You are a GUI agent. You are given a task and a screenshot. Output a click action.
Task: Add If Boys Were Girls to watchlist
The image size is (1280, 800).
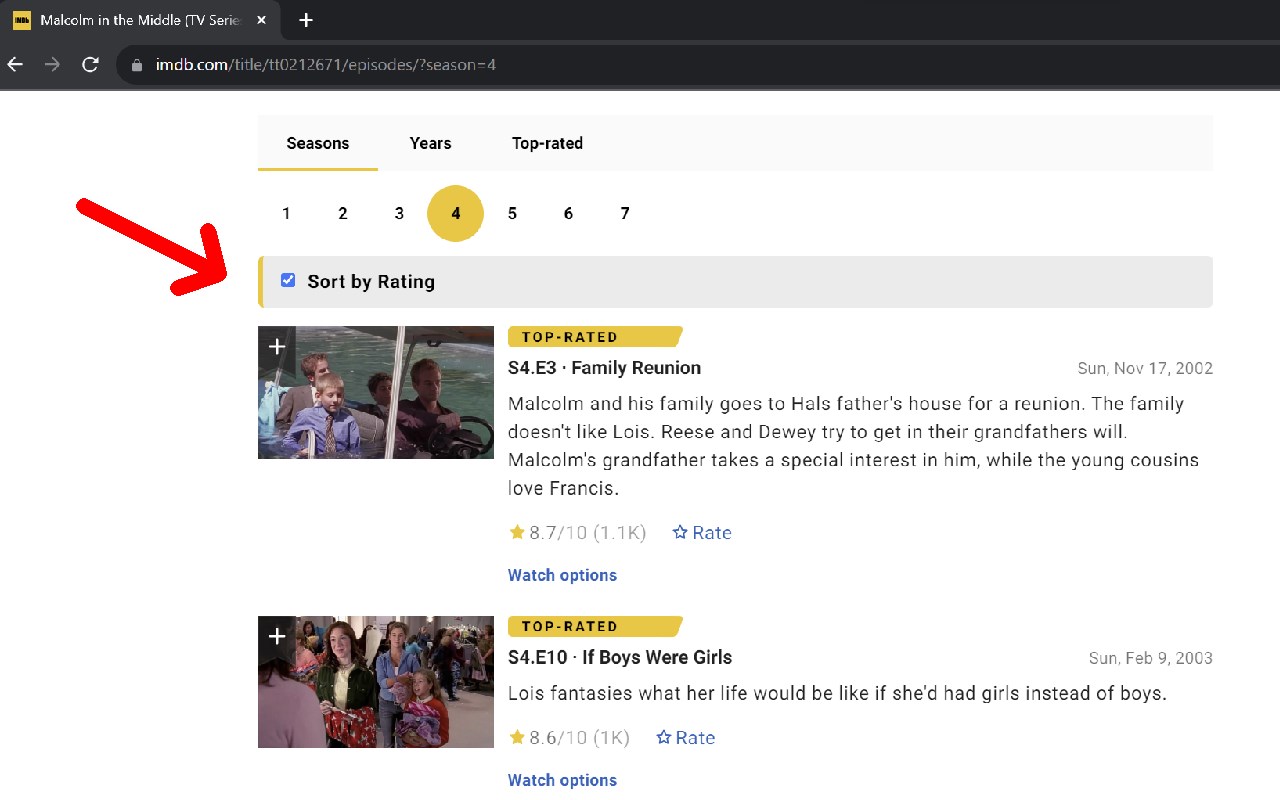point(277,636)
